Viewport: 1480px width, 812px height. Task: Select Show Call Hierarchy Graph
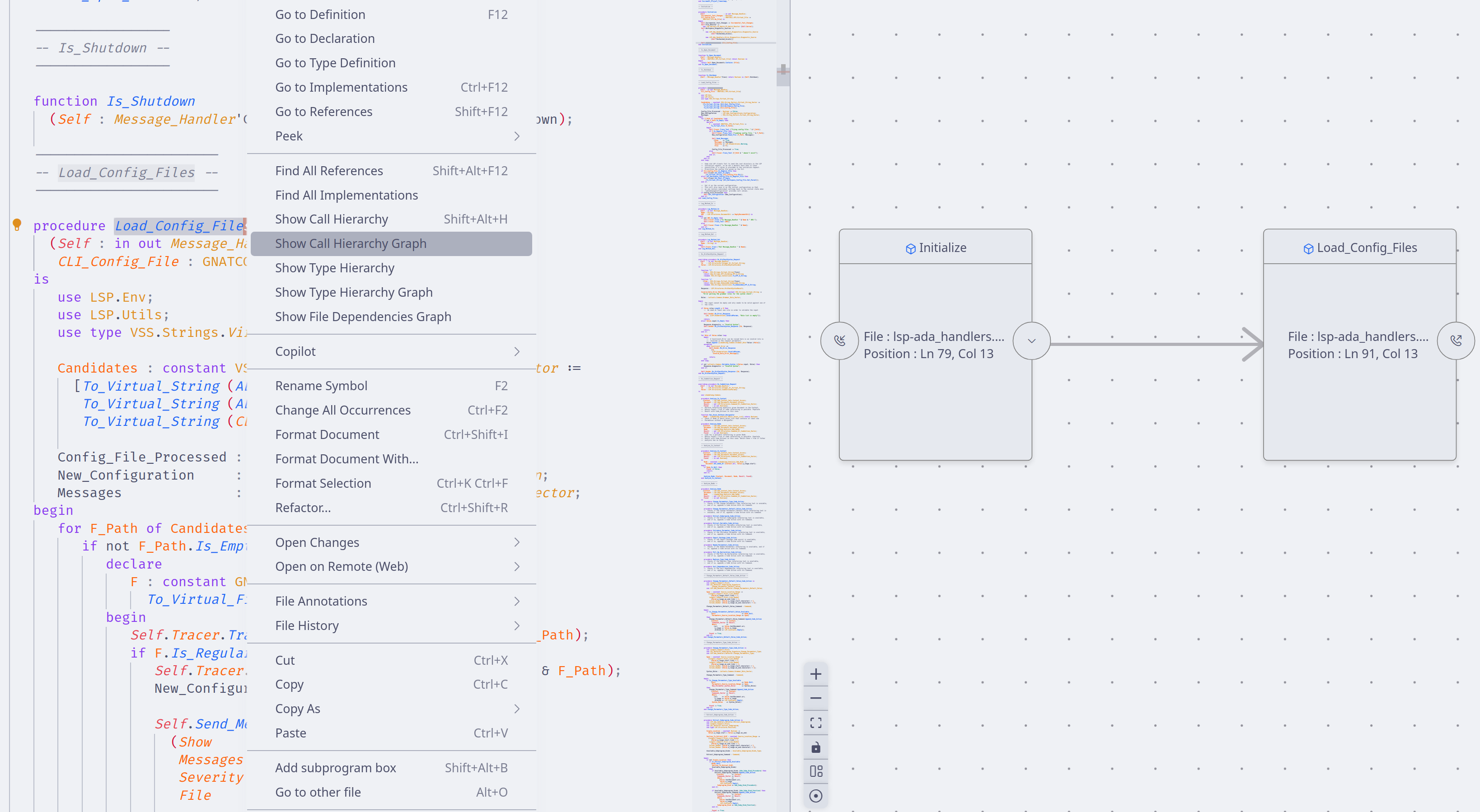351,243
